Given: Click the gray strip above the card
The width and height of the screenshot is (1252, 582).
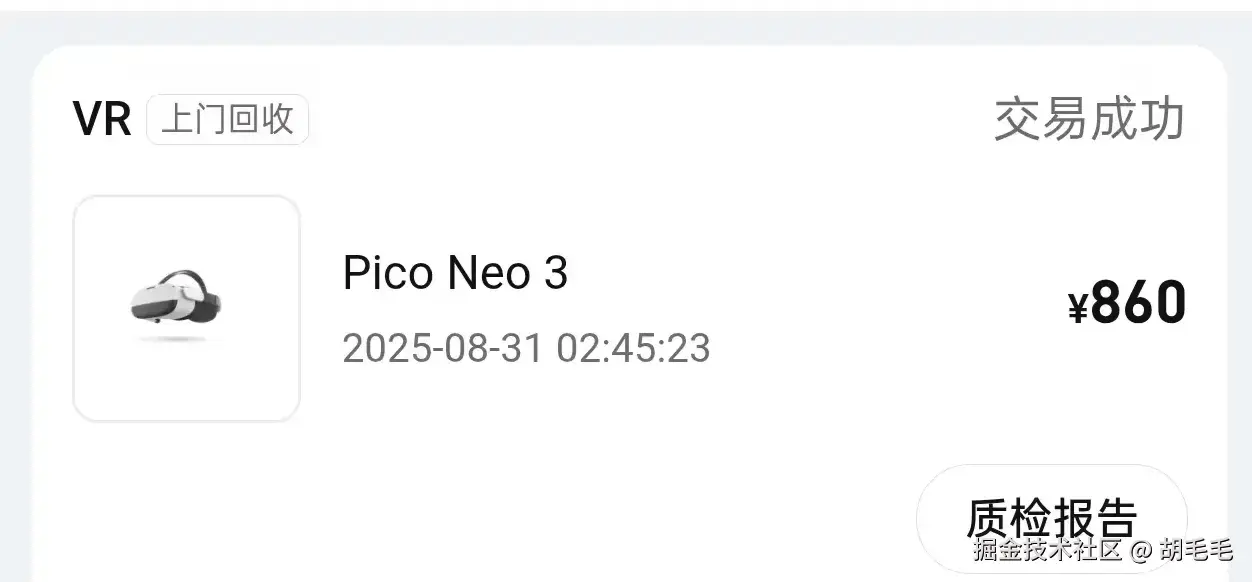Looking at the screenshot, I should click(626, 24).
